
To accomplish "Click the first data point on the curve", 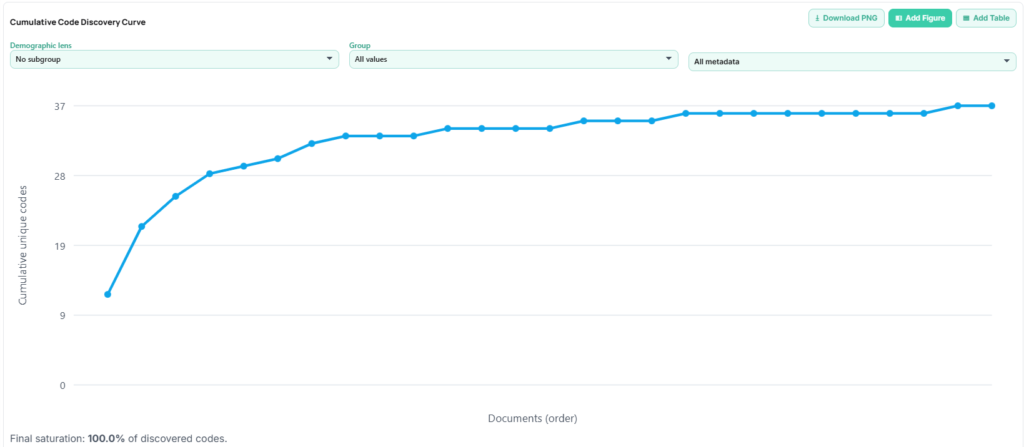I will [107, 294].
